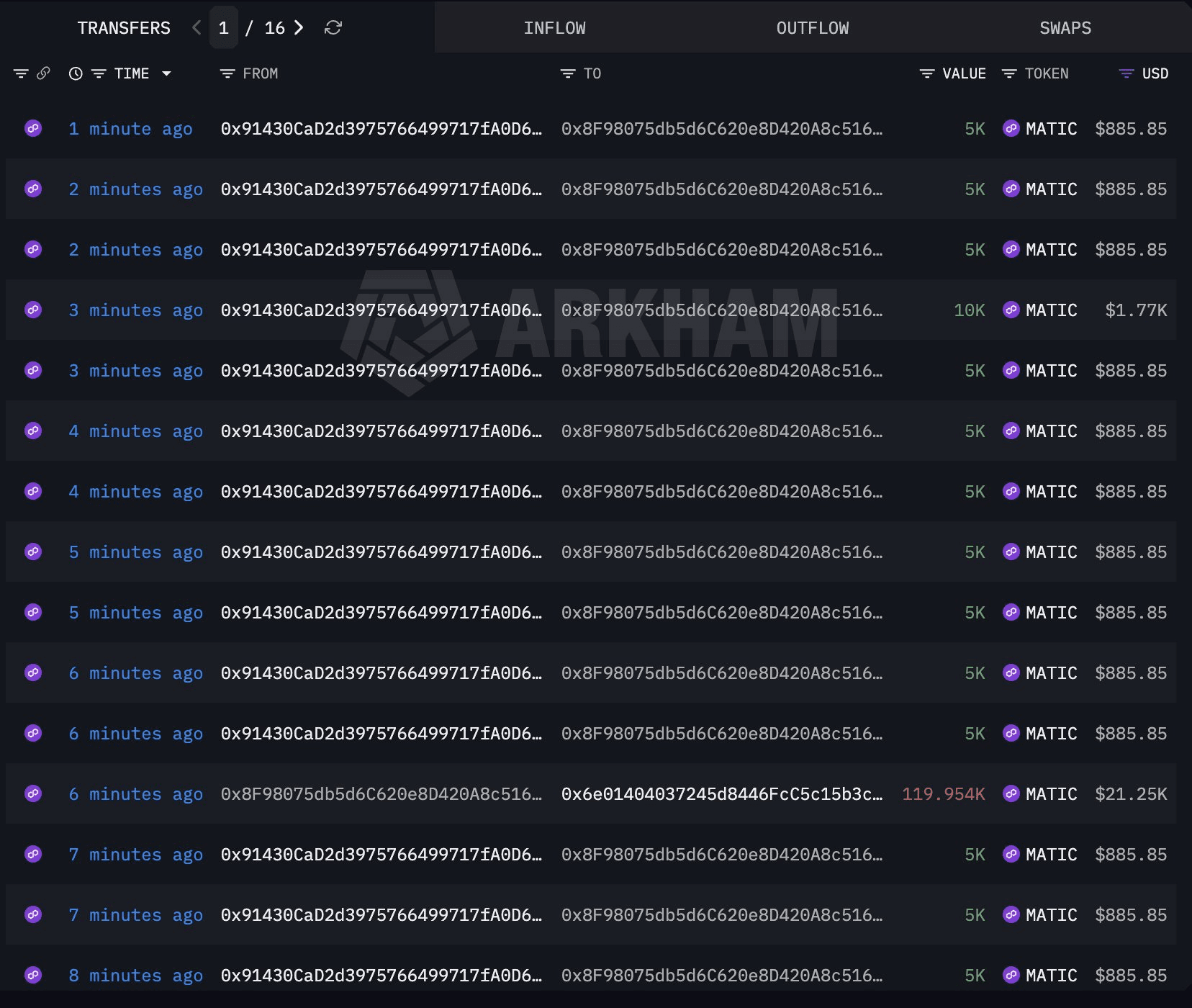This screenshot has height=1008, width=1192.
Task: Go to previous transfers page
Action: [x=197, y=28]
